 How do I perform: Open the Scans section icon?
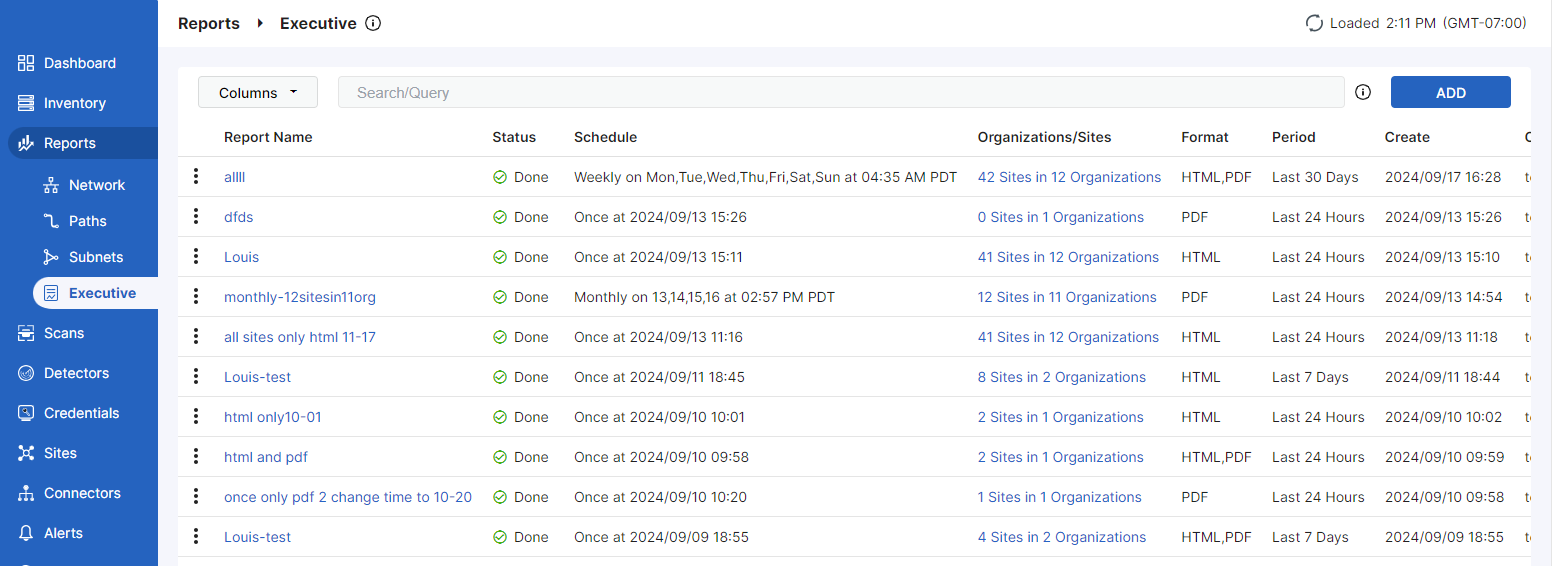pyautogui.click(x=26, y=333)
